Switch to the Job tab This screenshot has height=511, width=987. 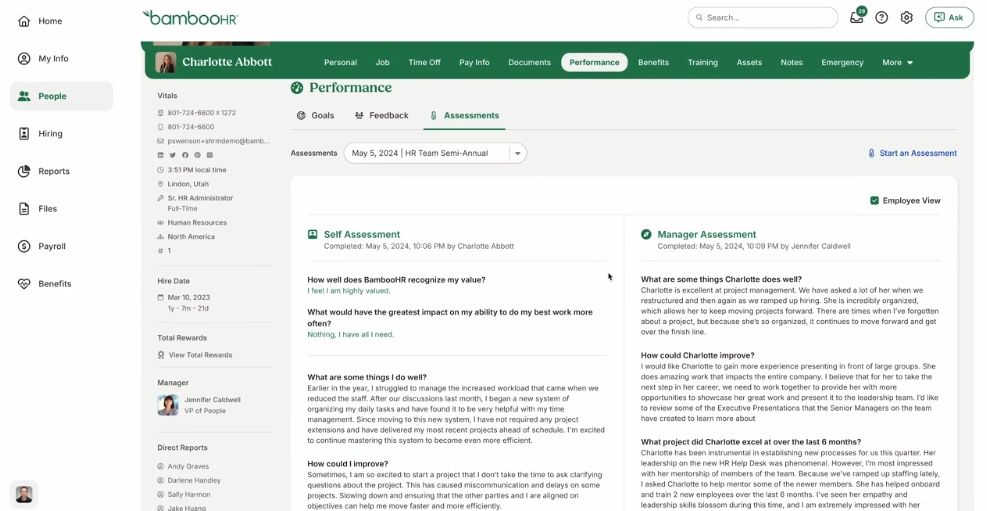(x=383, y=62)
